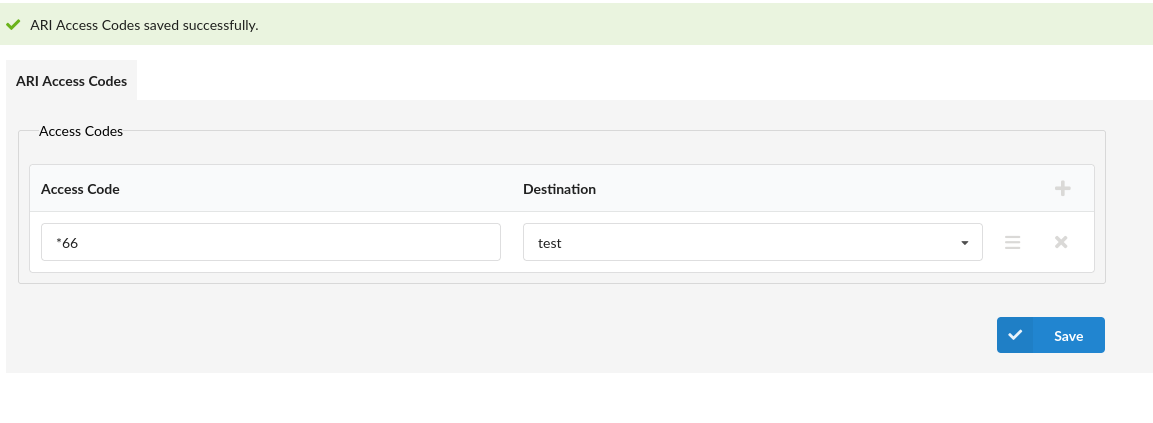Click the green checkmark in the success banner
1153x423 pixels.
(x=14, y=25)
